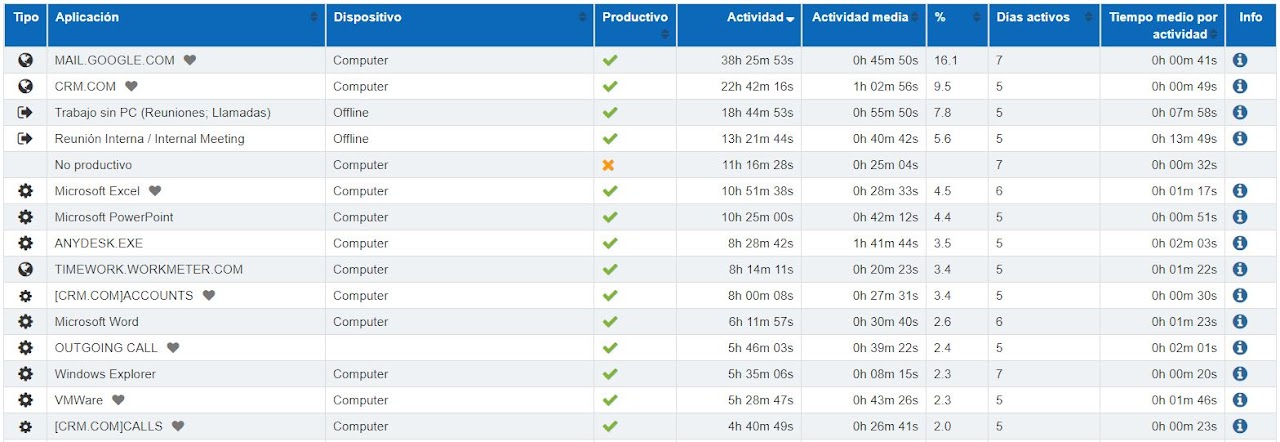Sort table by Aplicación column
Viewport: 1280px width, 442px height.
(87, 17)
